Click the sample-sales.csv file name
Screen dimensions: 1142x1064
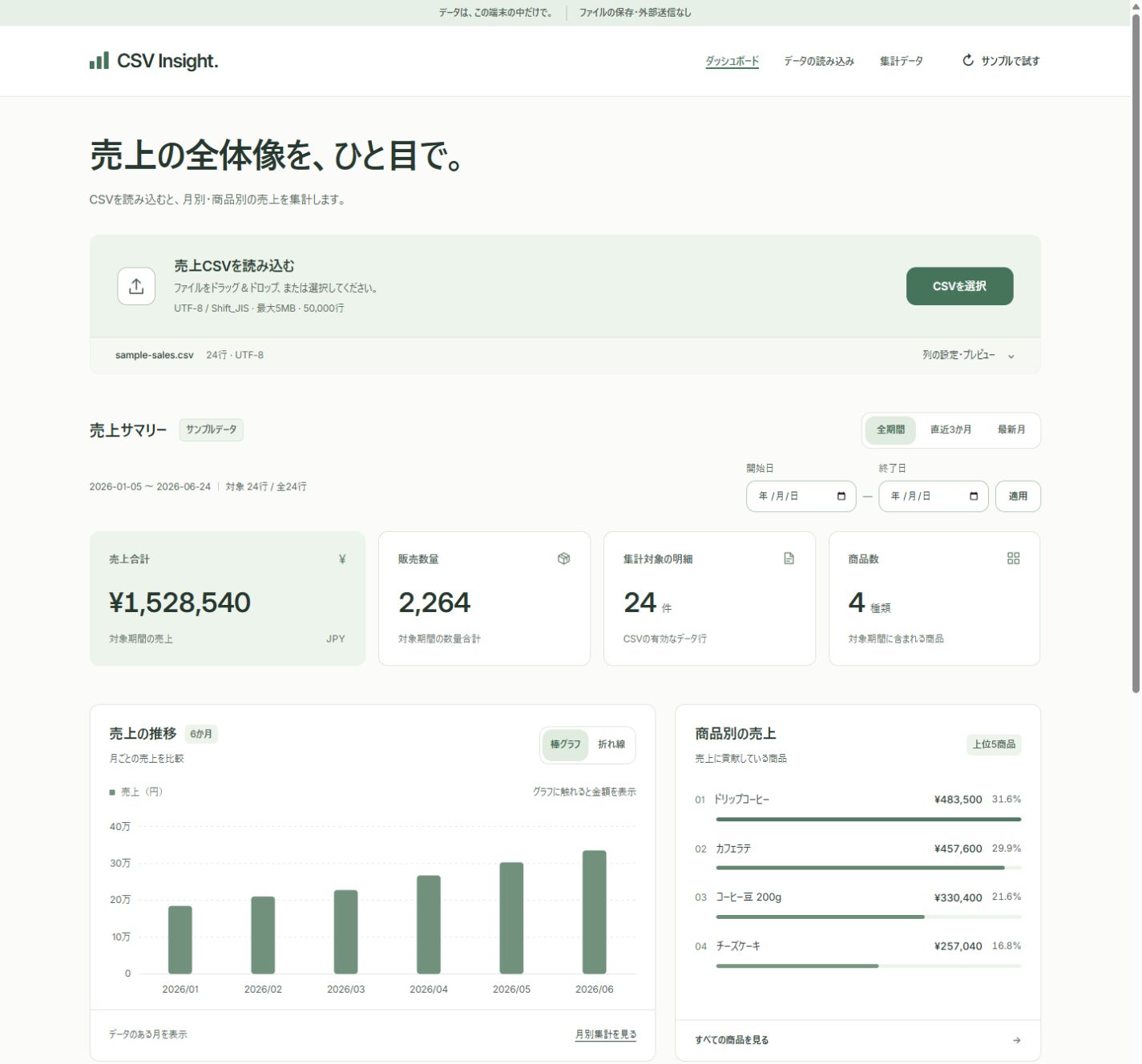[155, 355]
